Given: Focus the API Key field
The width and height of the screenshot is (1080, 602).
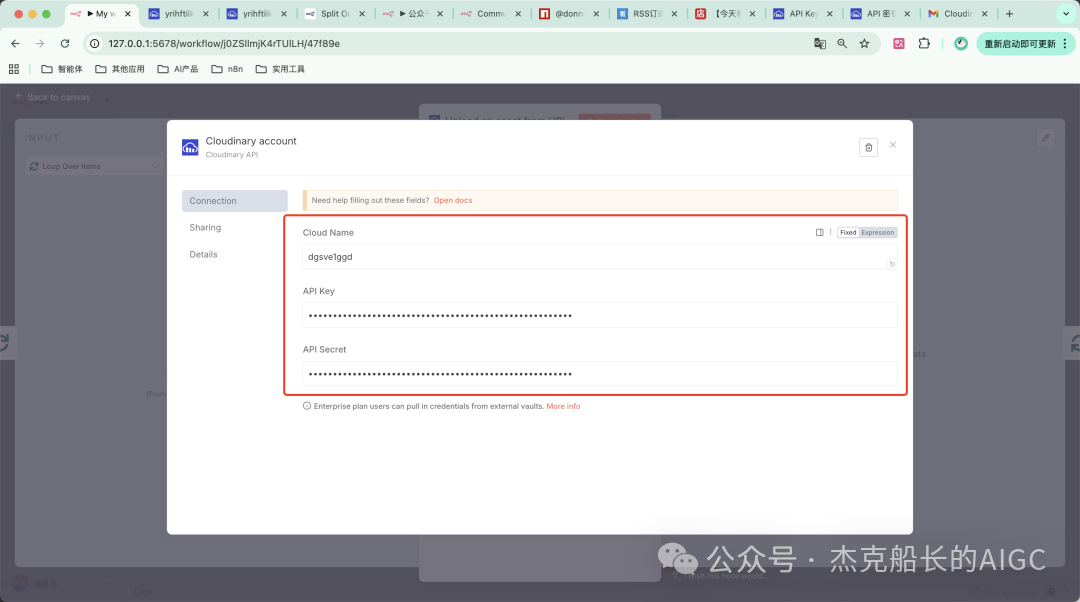Looking at the screenshot, I should (599, 315).
